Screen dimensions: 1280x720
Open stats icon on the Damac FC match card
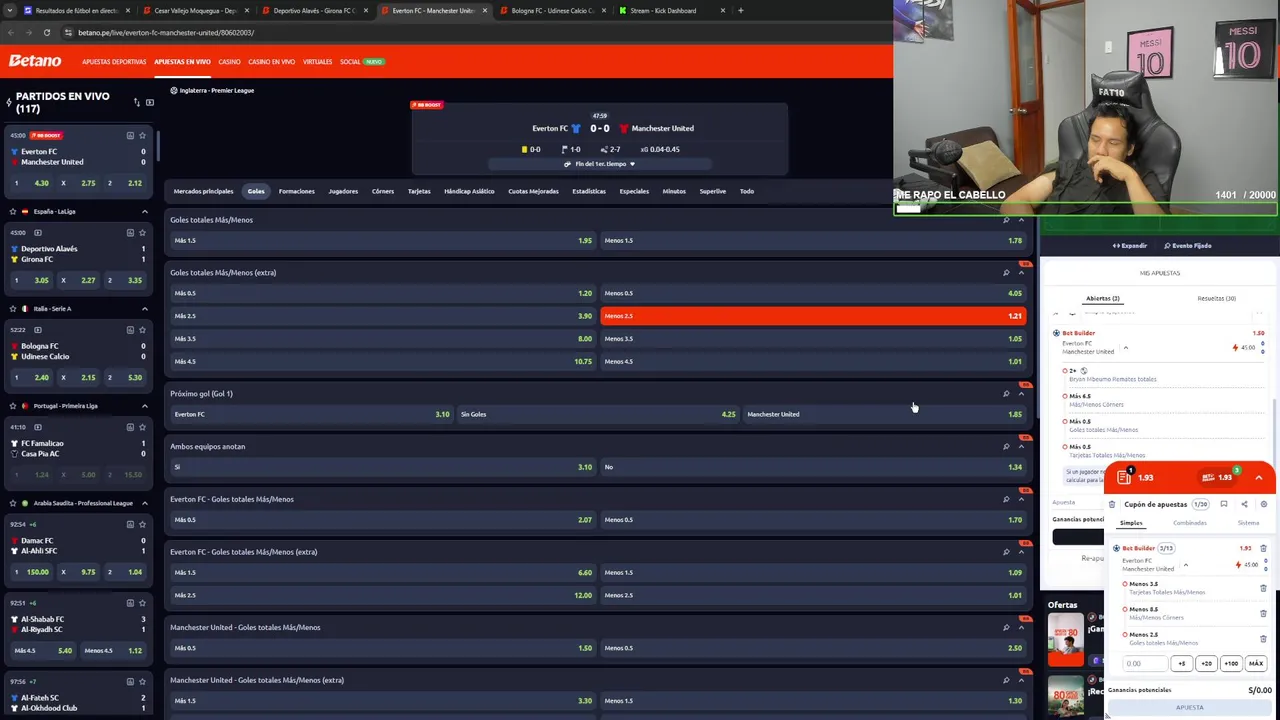pyautogui.click(x=130, y=524)
